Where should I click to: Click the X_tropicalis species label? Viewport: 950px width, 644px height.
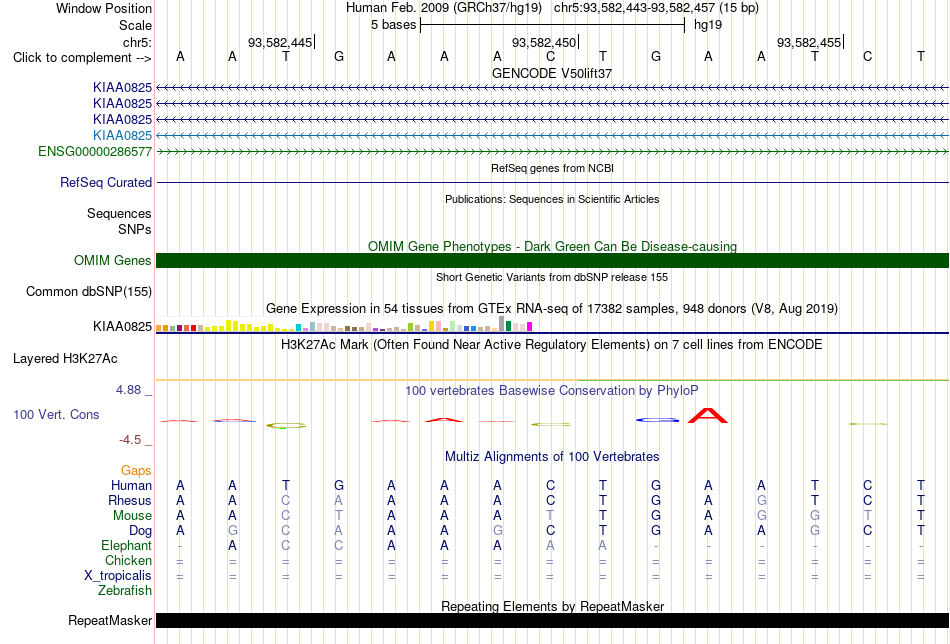coord(118,576)
